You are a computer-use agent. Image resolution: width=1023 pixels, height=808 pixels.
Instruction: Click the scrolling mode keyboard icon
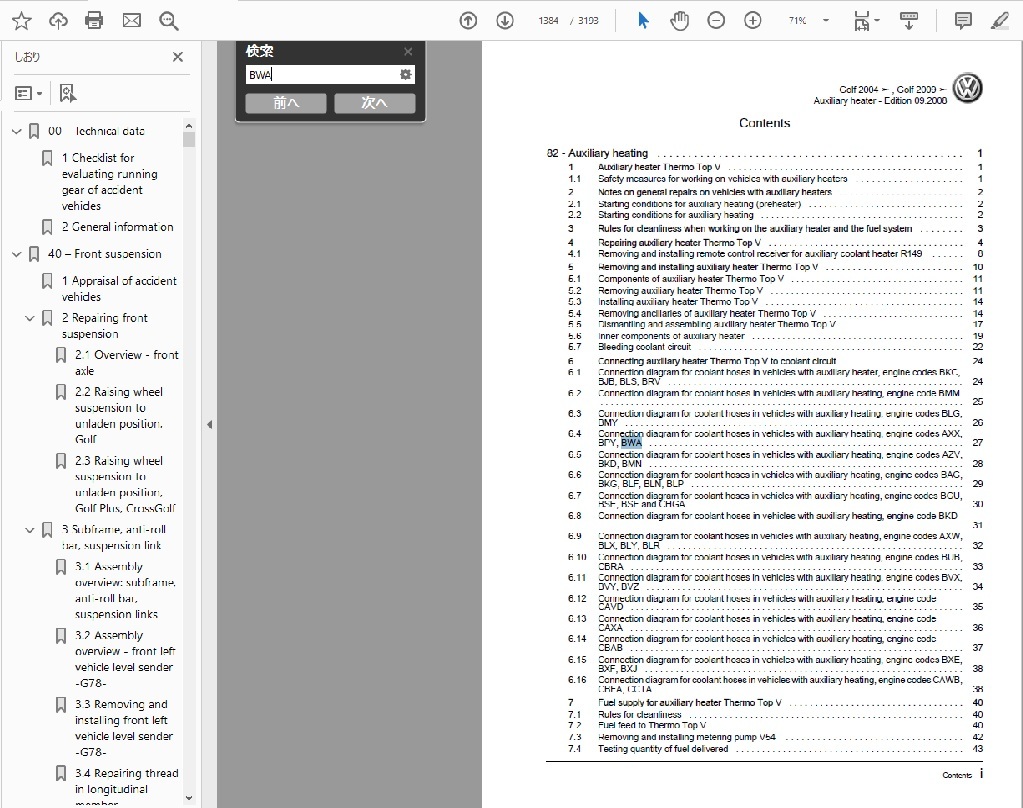click(x=908, y=21)
